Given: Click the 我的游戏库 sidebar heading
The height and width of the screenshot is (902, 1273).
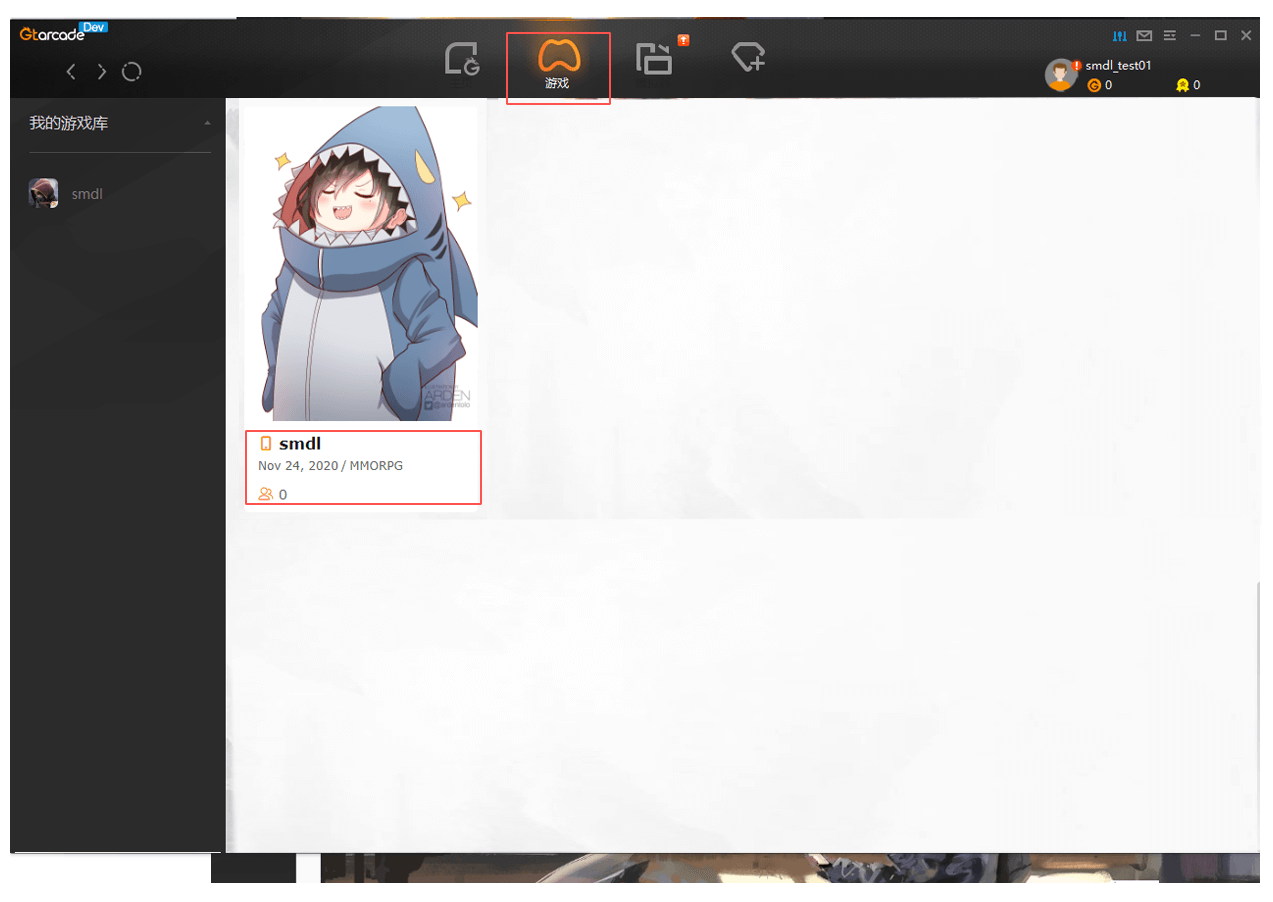Looking at the screenshot, I should (68, 124).
